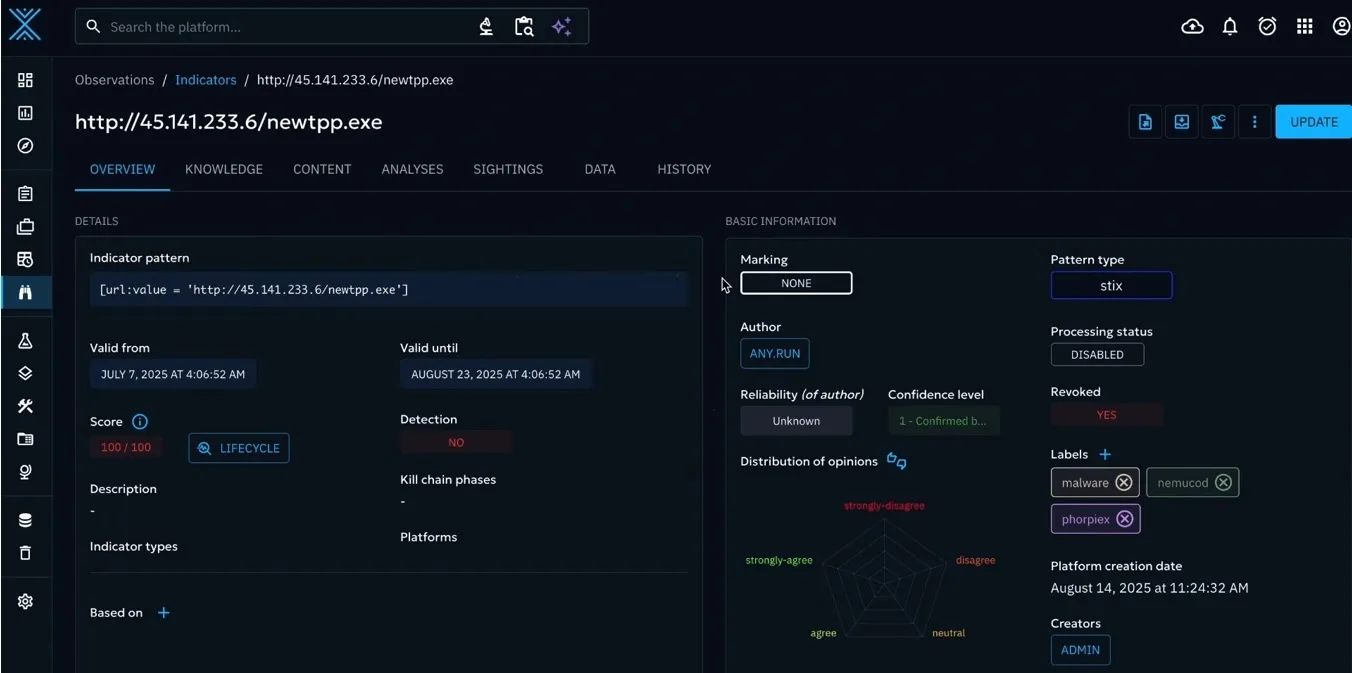The height and width of the screenshot is (673, 1352).
Task: Open the notifications bell
Action: 1230,27
